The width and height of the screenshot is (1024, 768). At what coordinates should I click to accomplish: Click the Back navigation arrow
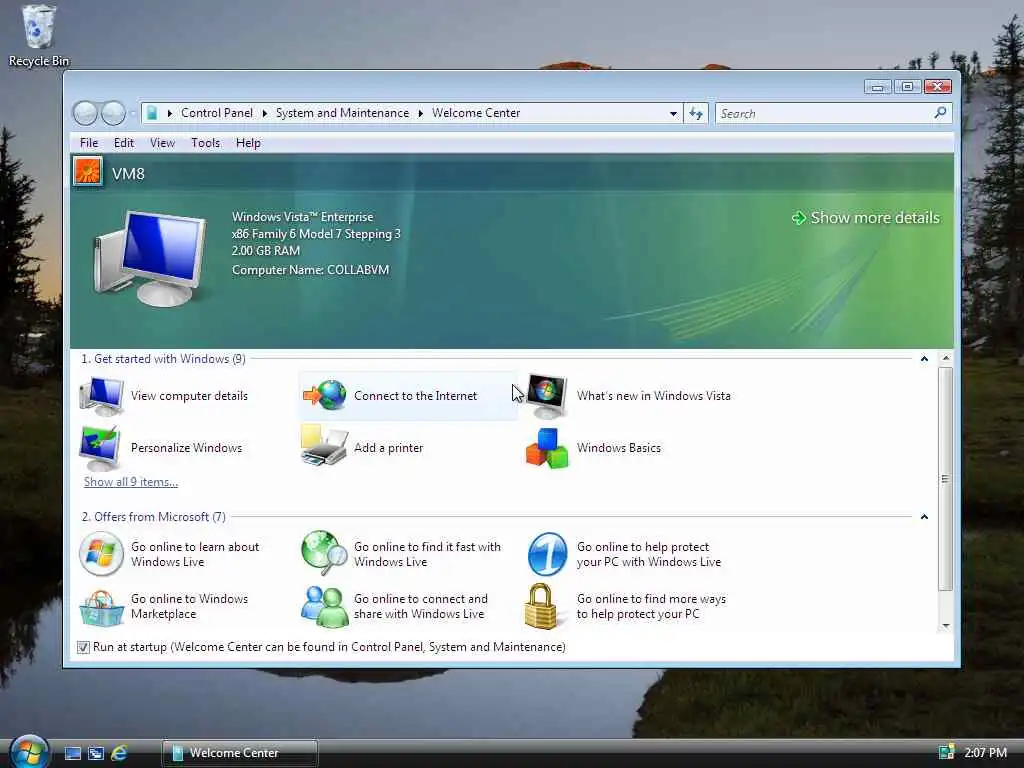coord(86,113)
